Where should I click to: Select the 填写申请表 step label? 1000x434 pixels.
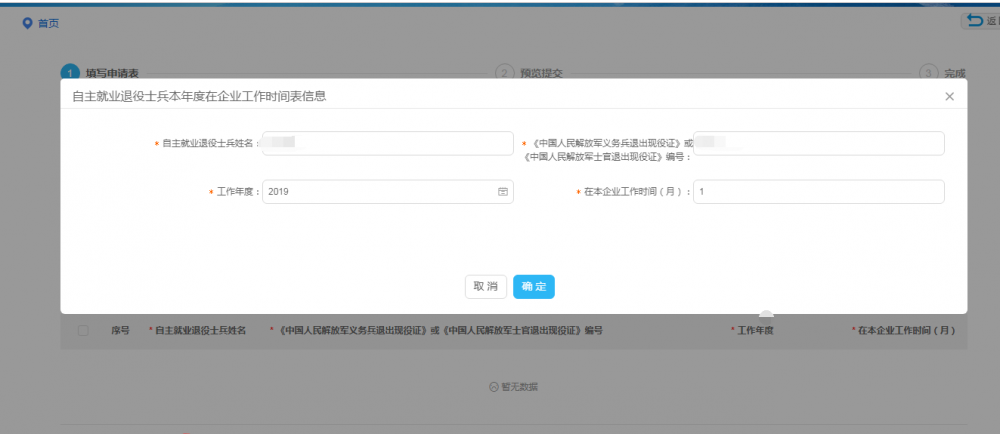coord(112,73)
